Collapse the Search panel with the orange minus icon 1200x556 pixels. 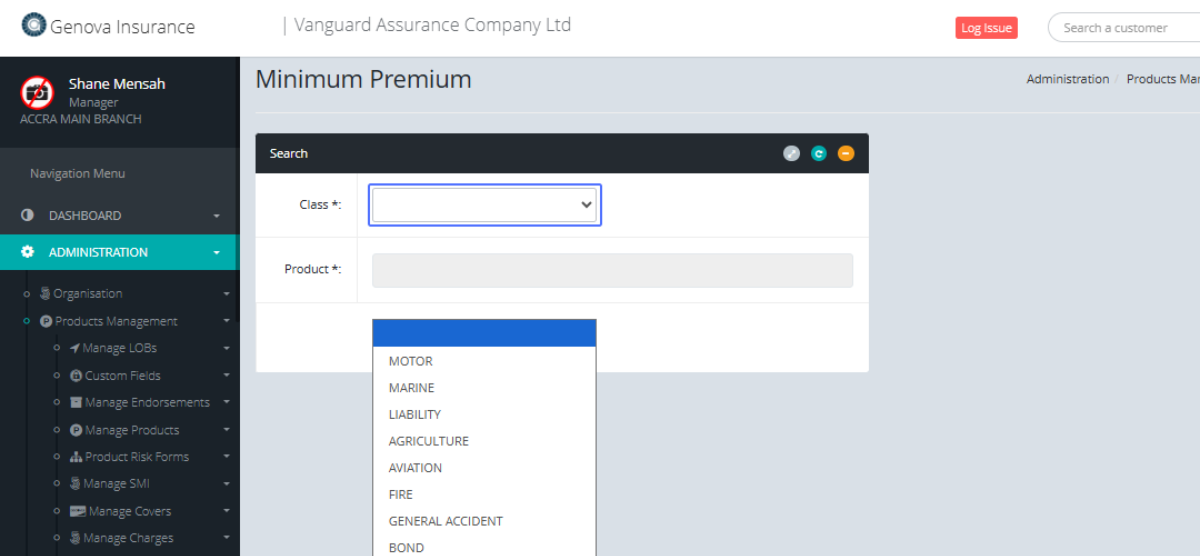(846, 153)
